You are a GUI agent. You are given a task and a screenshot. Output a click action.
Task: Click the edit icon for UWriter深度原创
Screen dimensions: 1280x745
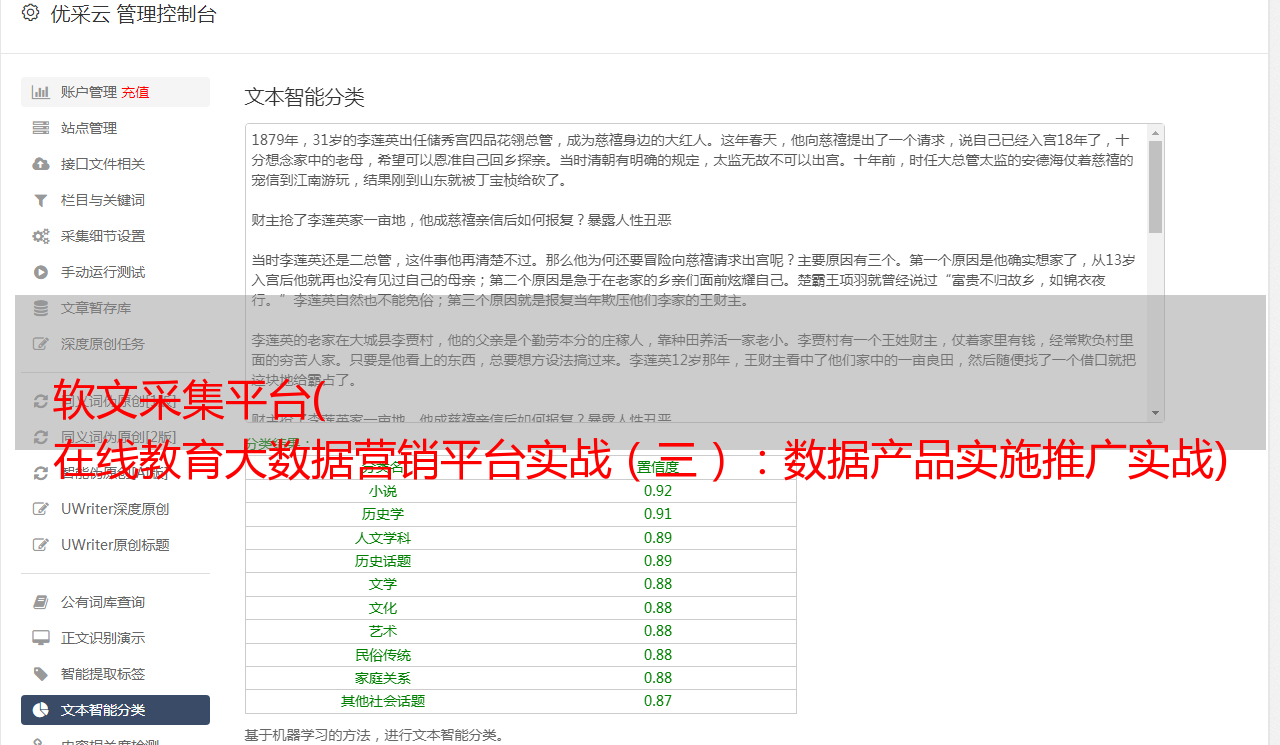click(x=41, y=509)
